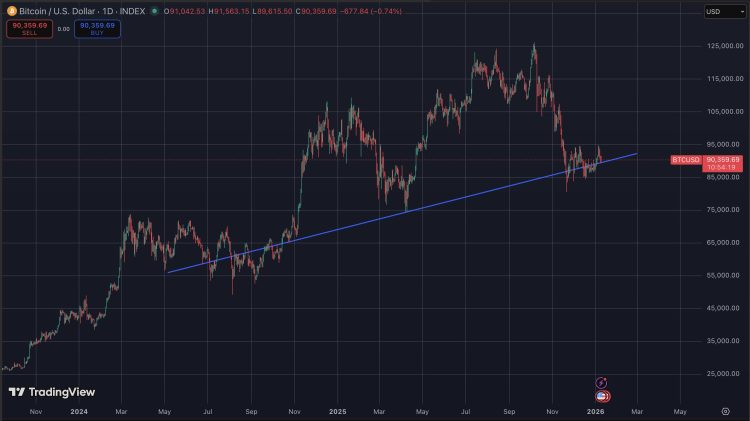Click the 2024 time axis label
The image size is (750, 421).
click(x=79, y=411)
